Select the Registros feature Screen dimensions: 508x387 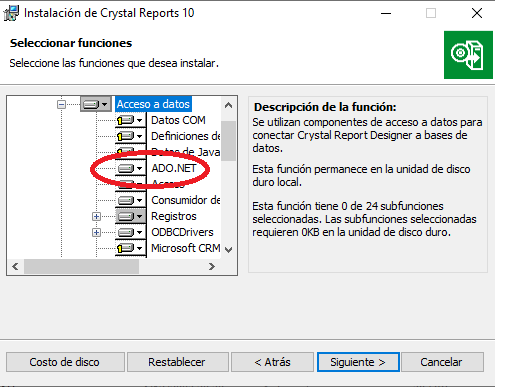pyautogui.click(x=174, y=216)
